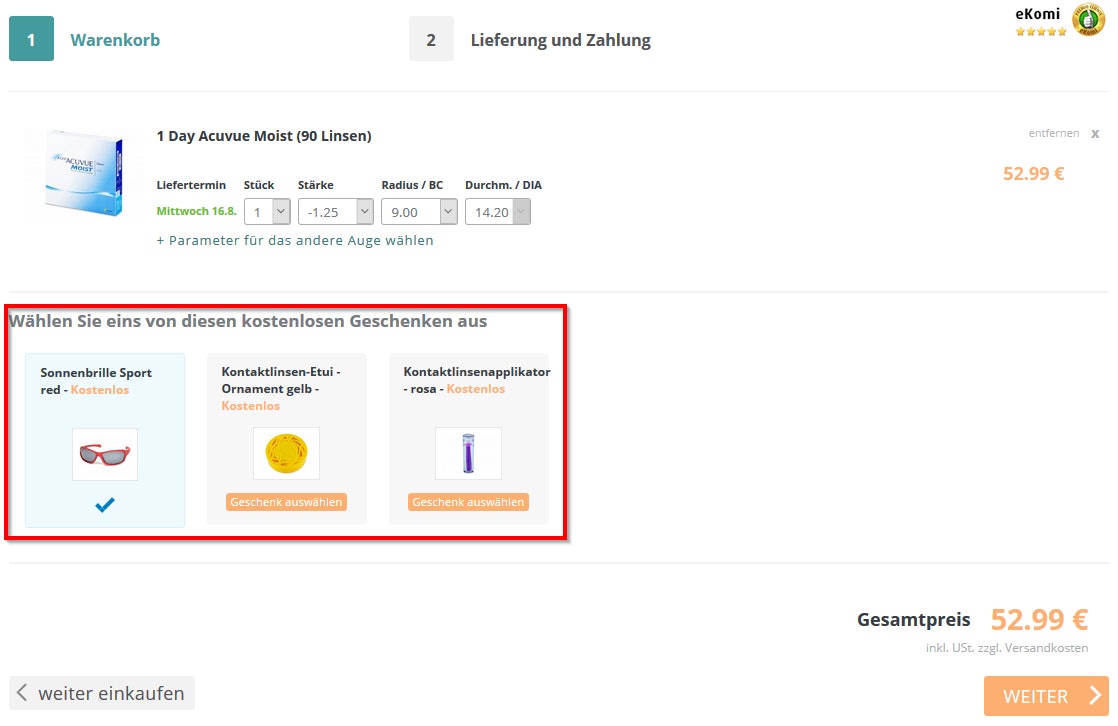Image resolution: width=1118 pixels, height=726 pixels.
Task: Click the red sunglasses image
Action: (105, 454)
